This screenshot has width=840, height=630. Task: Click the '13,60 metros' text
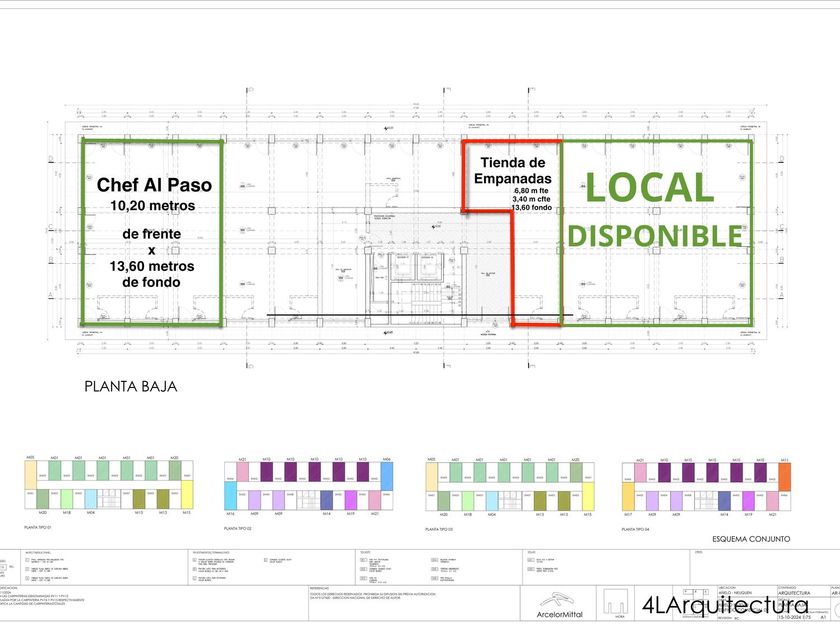click(152, 266)
